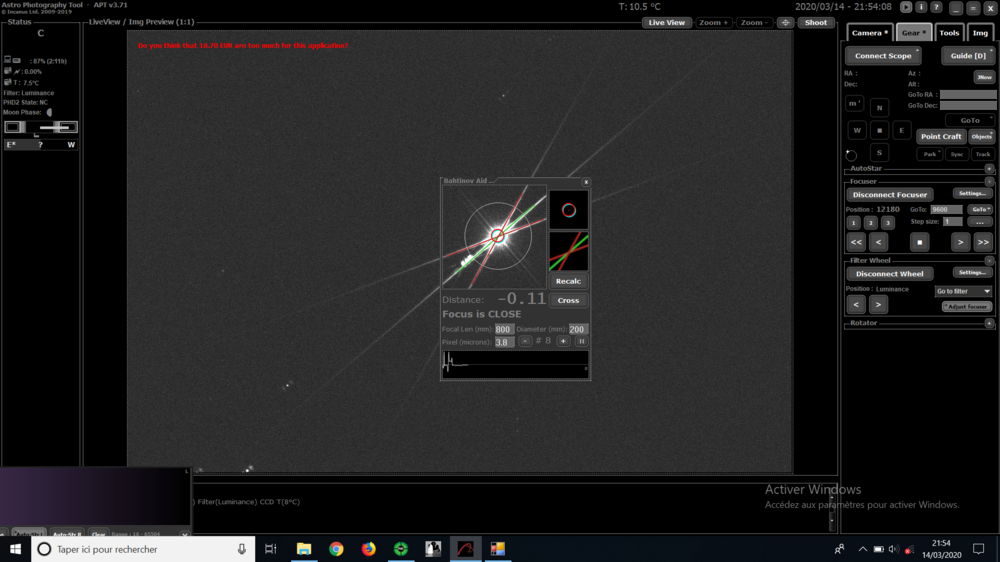Select focuser preset 3
1000x562 pixels.
point(888,223)
